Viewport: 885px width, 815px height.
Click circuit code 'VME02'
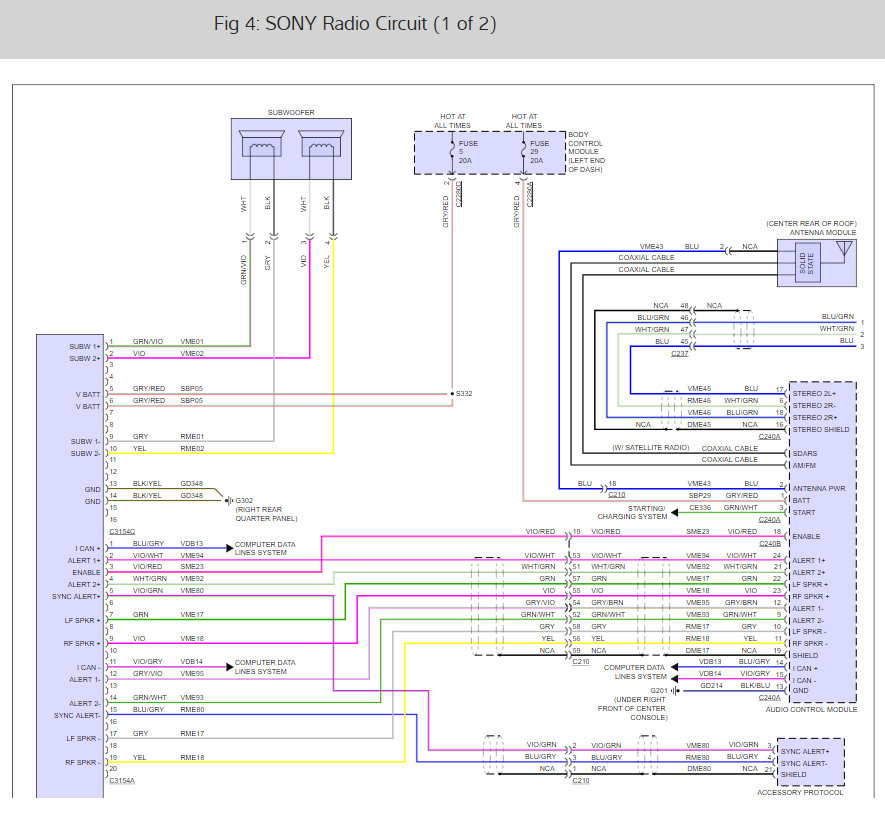click(192, 353)
